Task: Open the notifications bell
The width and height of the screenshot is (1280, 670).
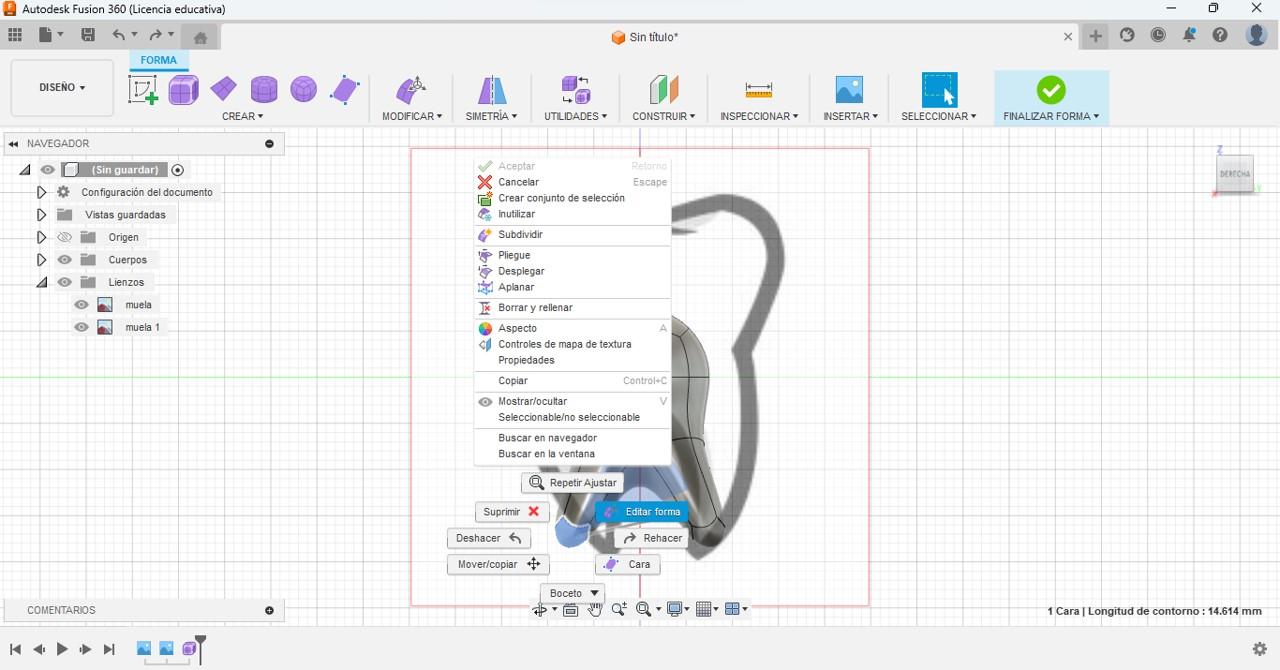Action: tap(1189, 35)
